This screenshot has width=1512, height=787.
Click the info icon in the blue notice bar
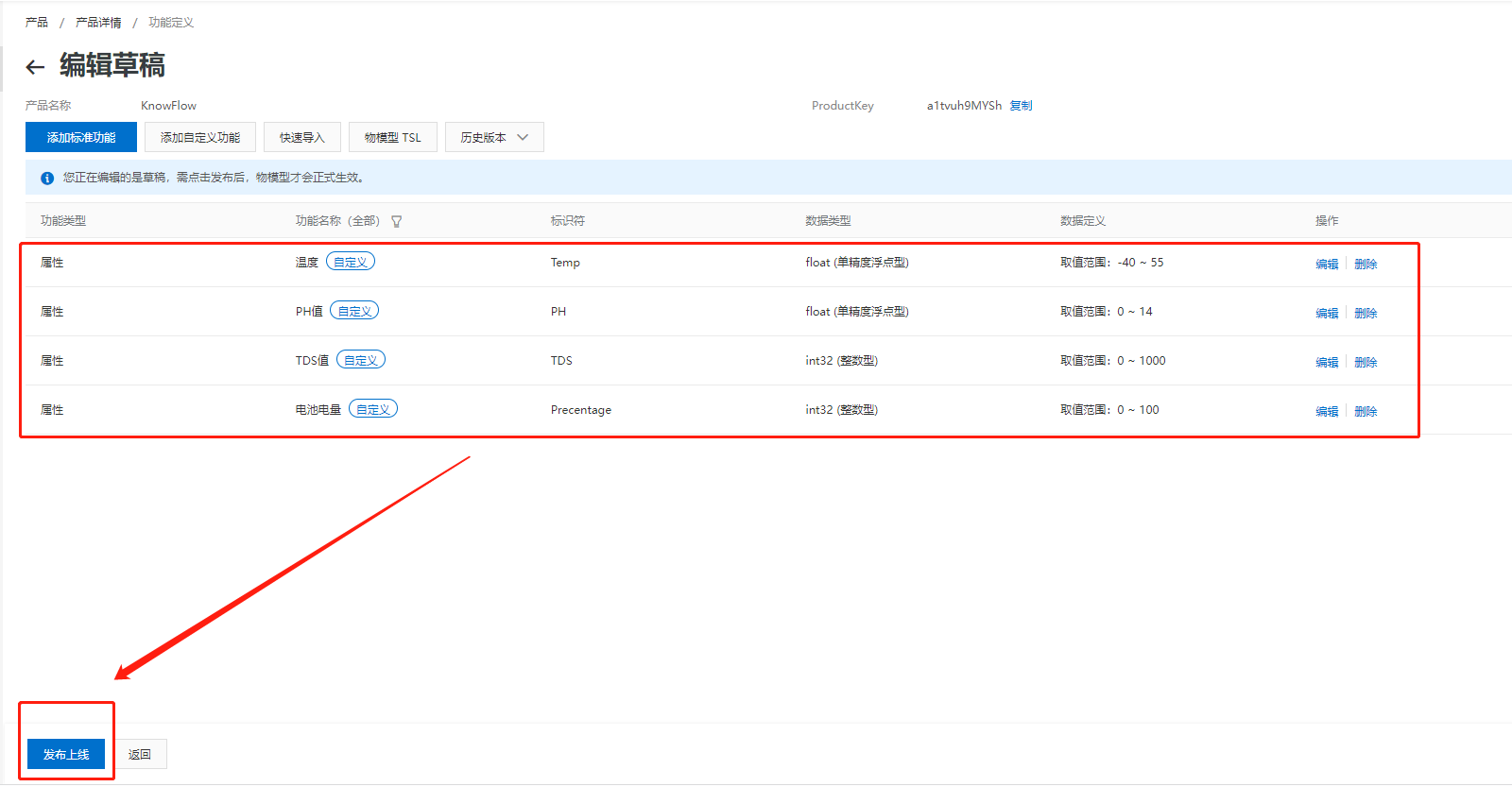click(47, 178)
